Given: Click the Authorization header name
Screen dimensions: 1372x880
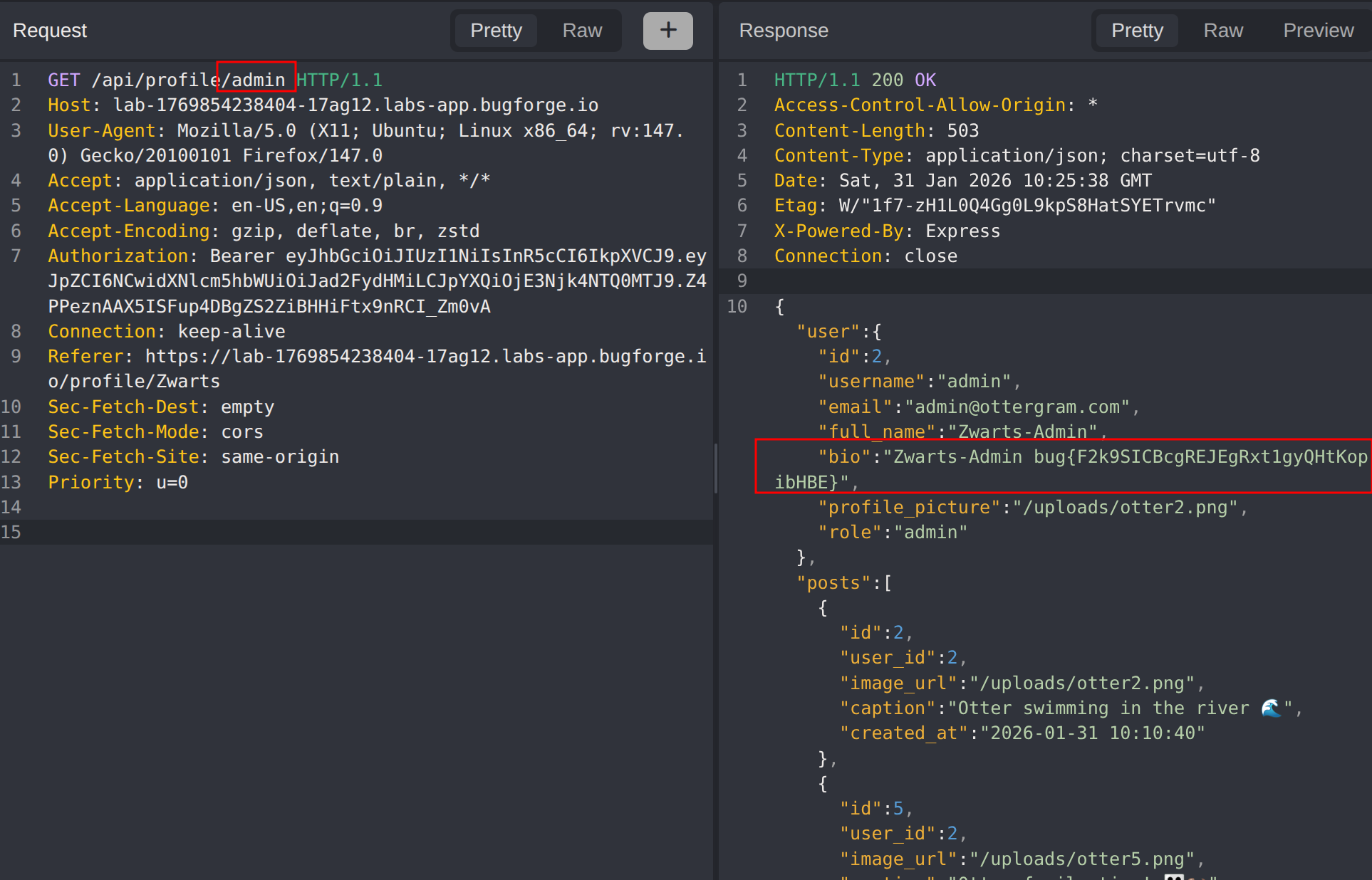Looking at the screenshot, I should 118,256.
